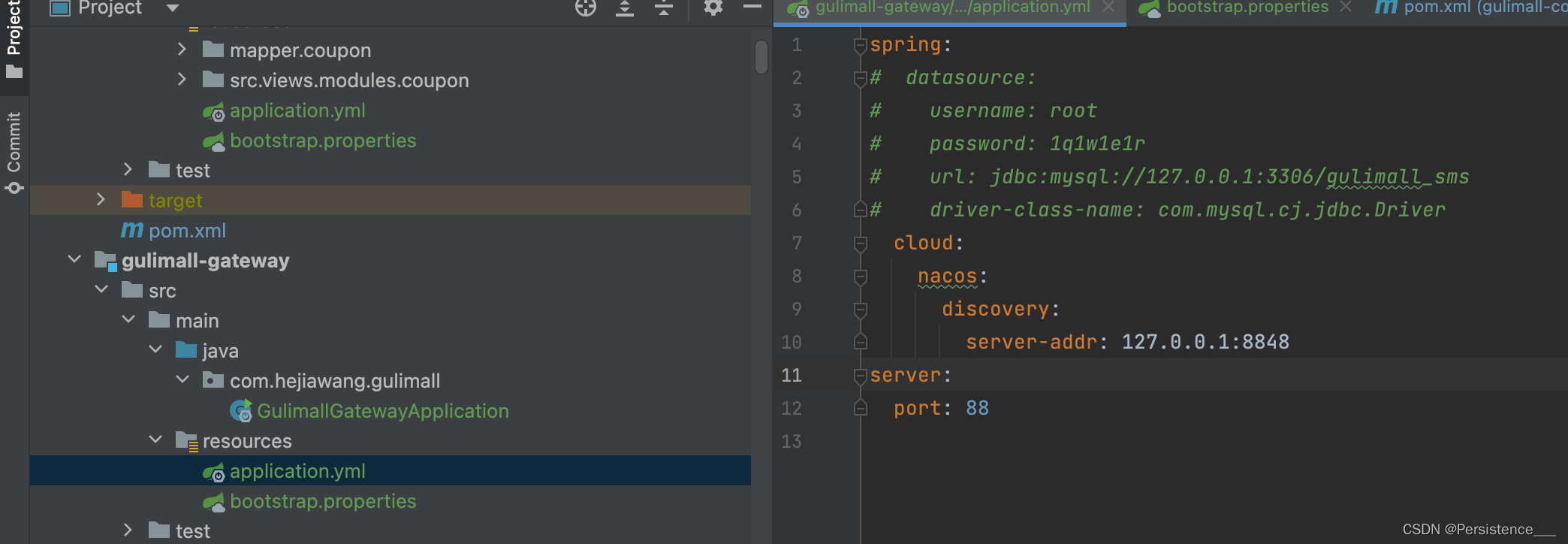The width and height of the screenshot is (1568, 544).
Task: Select pom.xml in the project tree
Action: (x=187, y=231)
